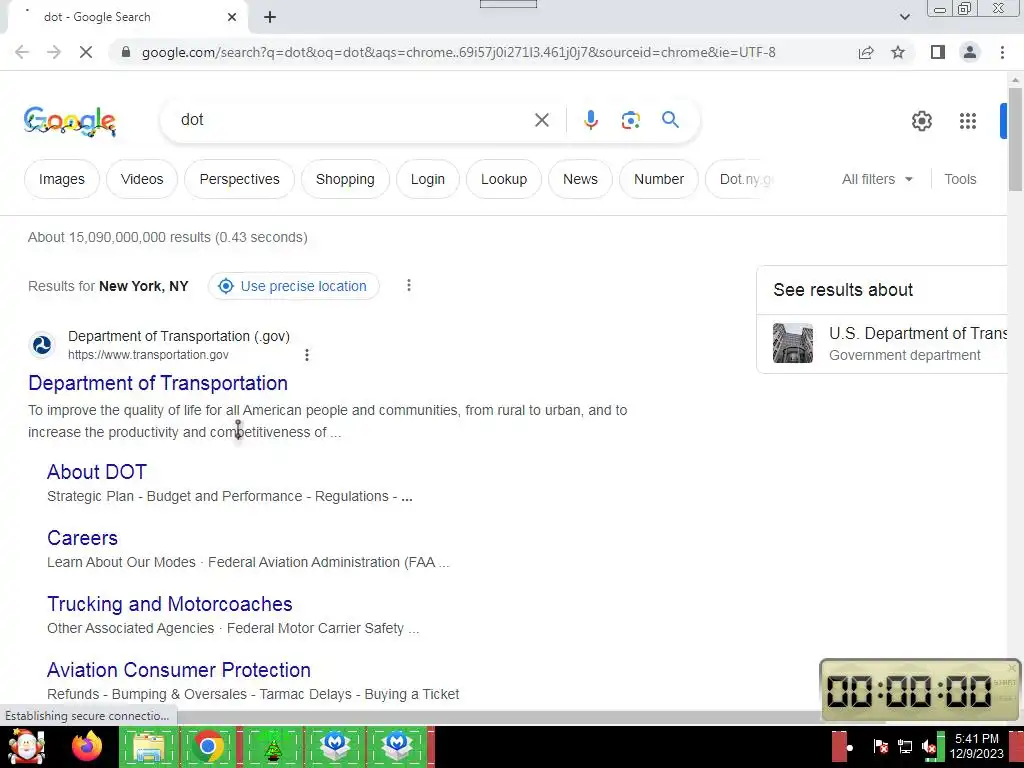This screenshot has height=768, width=1024.
Task: Open the search Tools options
Action: tap(960, 179)
